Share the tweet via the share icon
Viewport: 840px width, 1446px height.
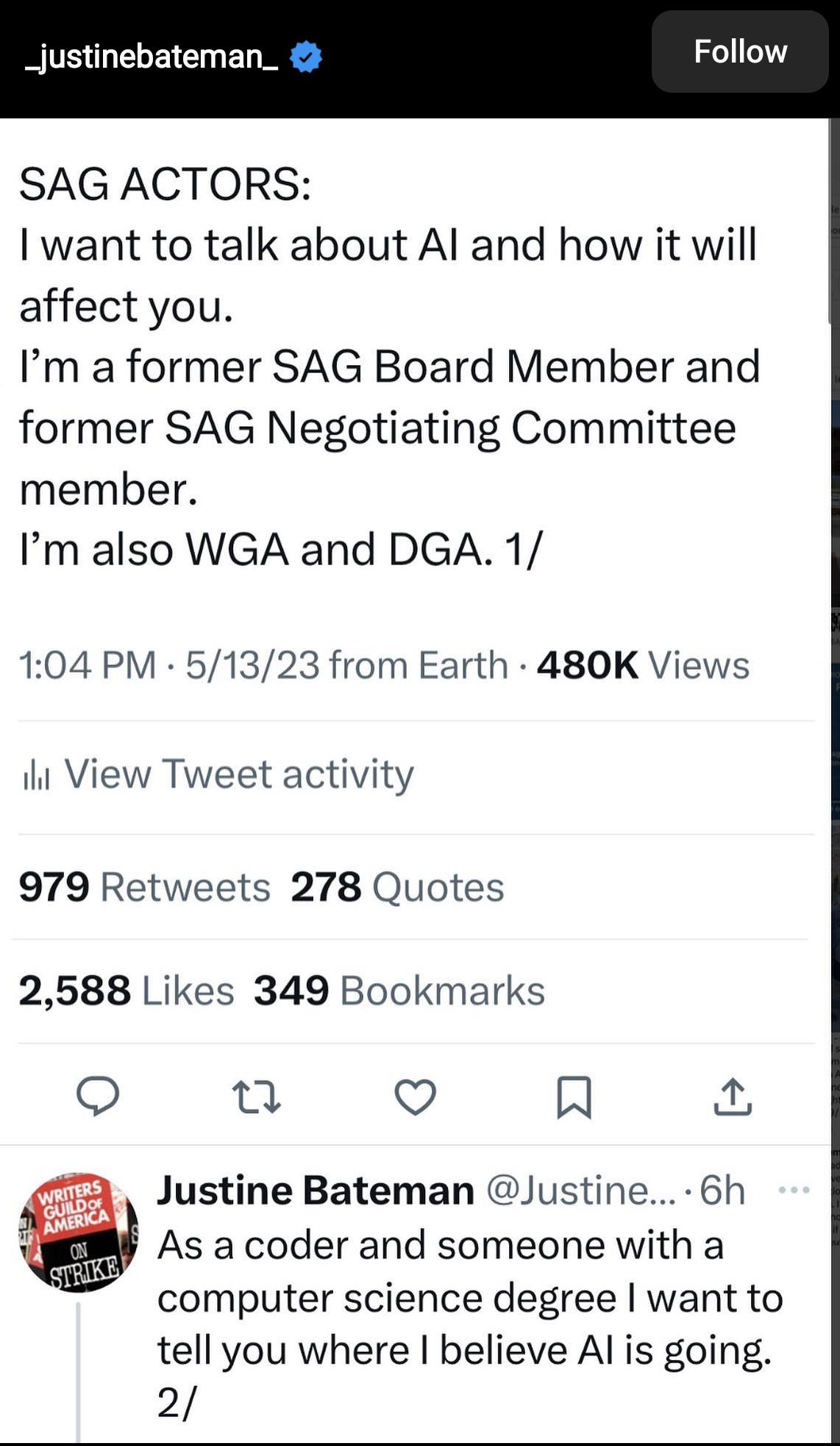(x=735, y=1098)
